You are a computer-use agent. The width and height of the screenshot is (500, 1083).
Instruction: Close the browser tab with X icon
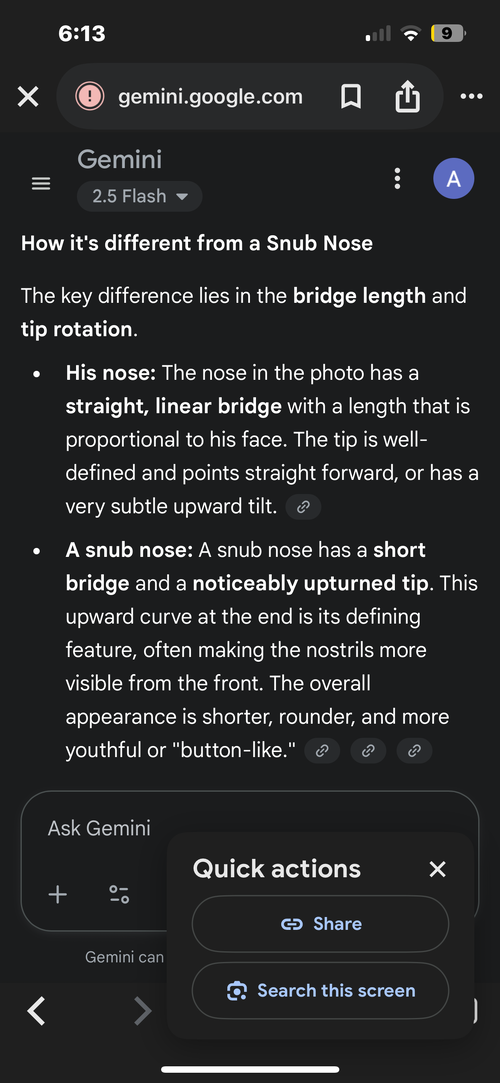[28, 97]
